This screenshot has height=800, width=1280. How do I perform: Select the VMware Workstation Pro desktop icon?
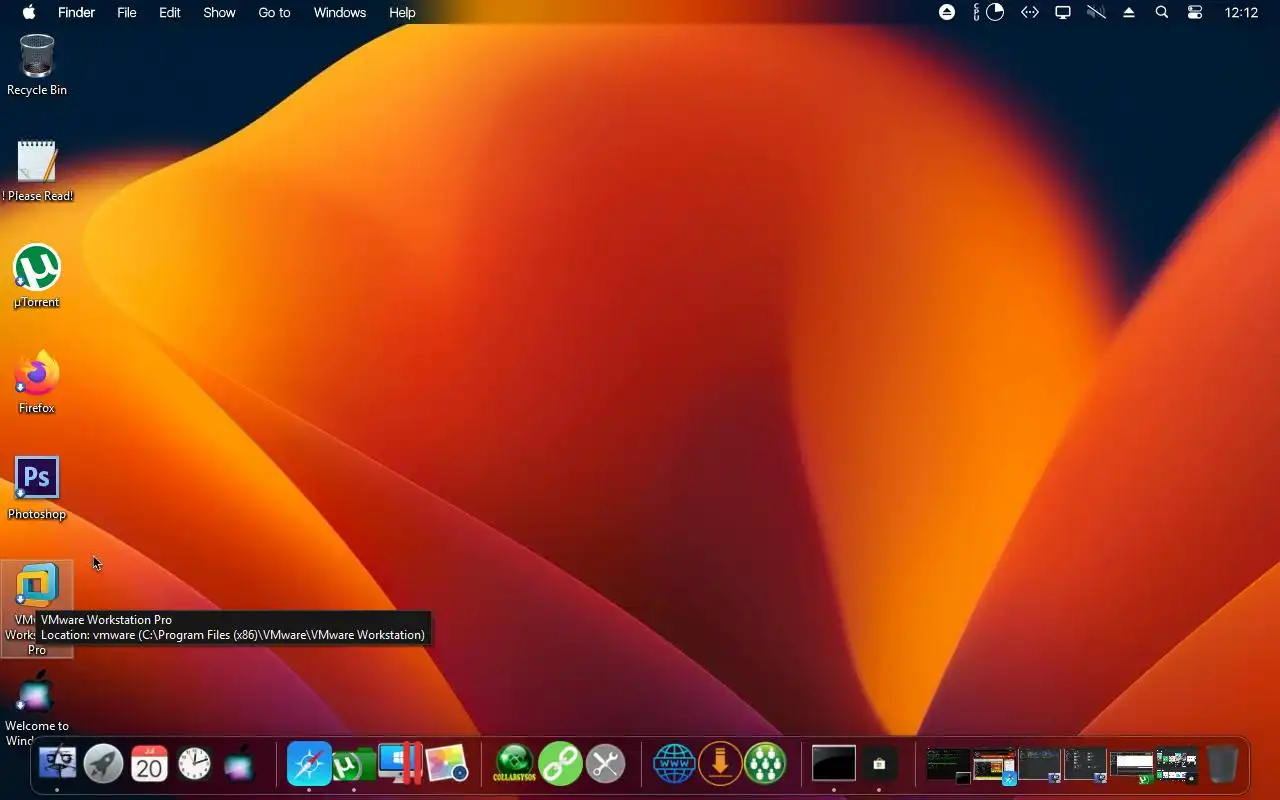click(37, 608)
